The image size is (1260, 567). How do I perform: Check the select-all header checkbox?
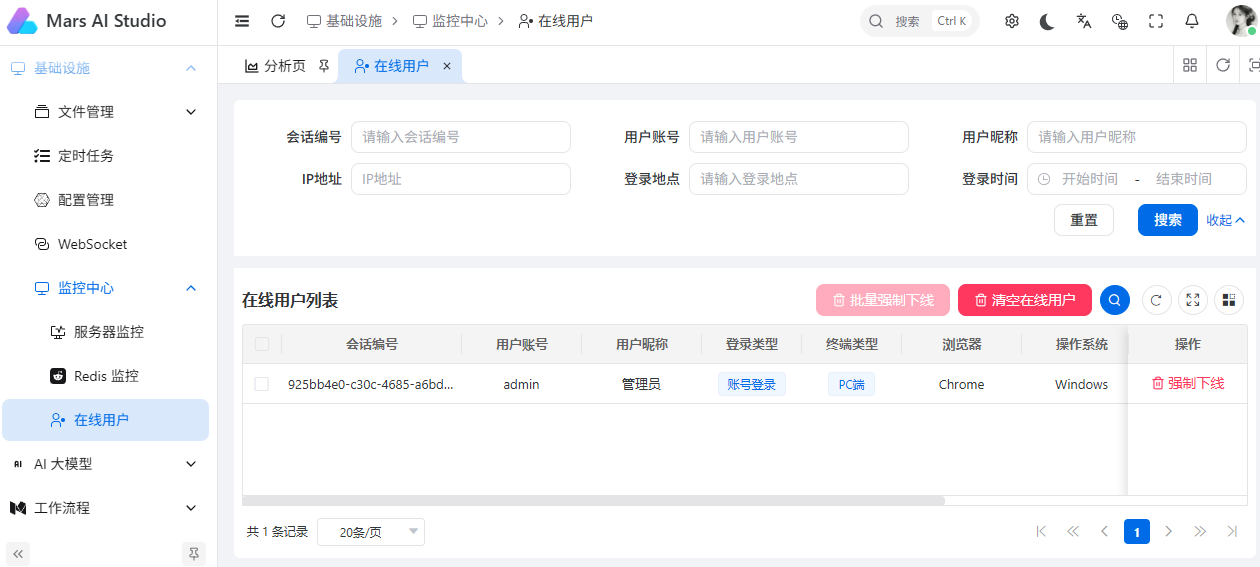262,344
